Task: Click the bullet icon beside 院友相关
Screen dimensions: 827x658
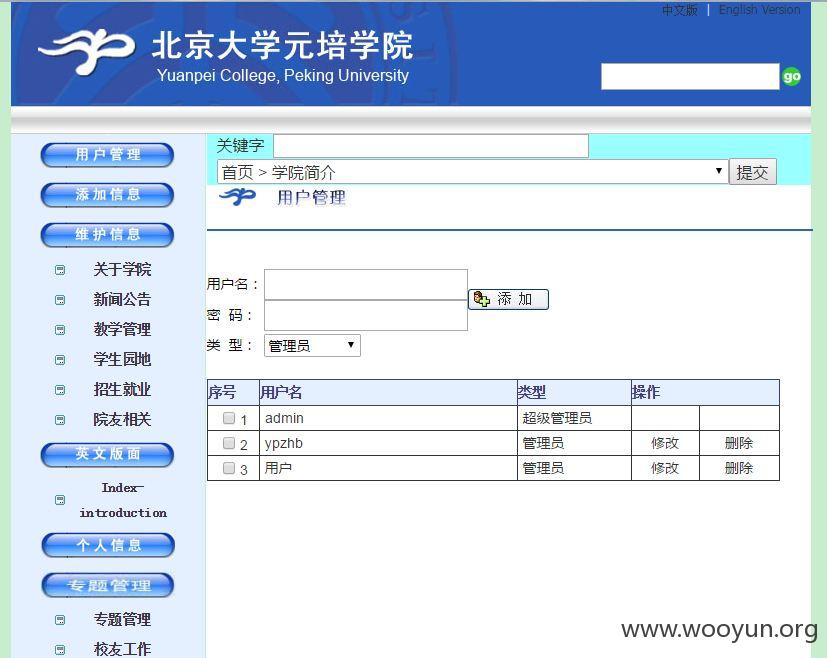Action: (60, 420)
